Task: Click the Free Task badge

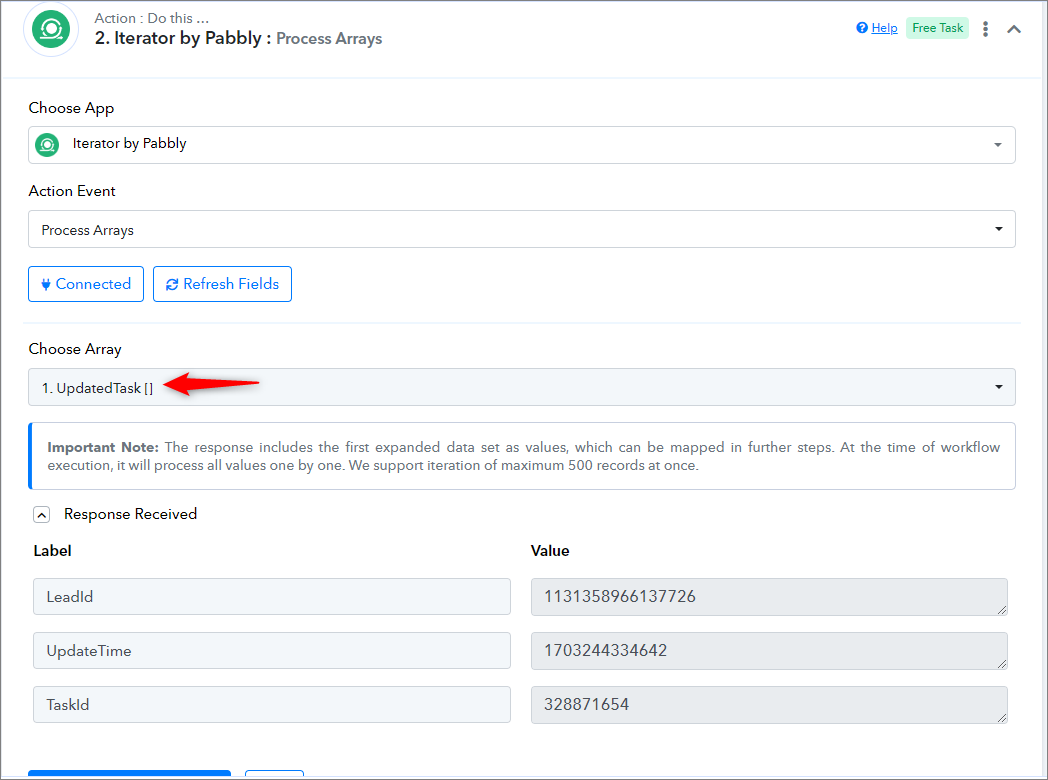Action: click(x=937, y=28)
